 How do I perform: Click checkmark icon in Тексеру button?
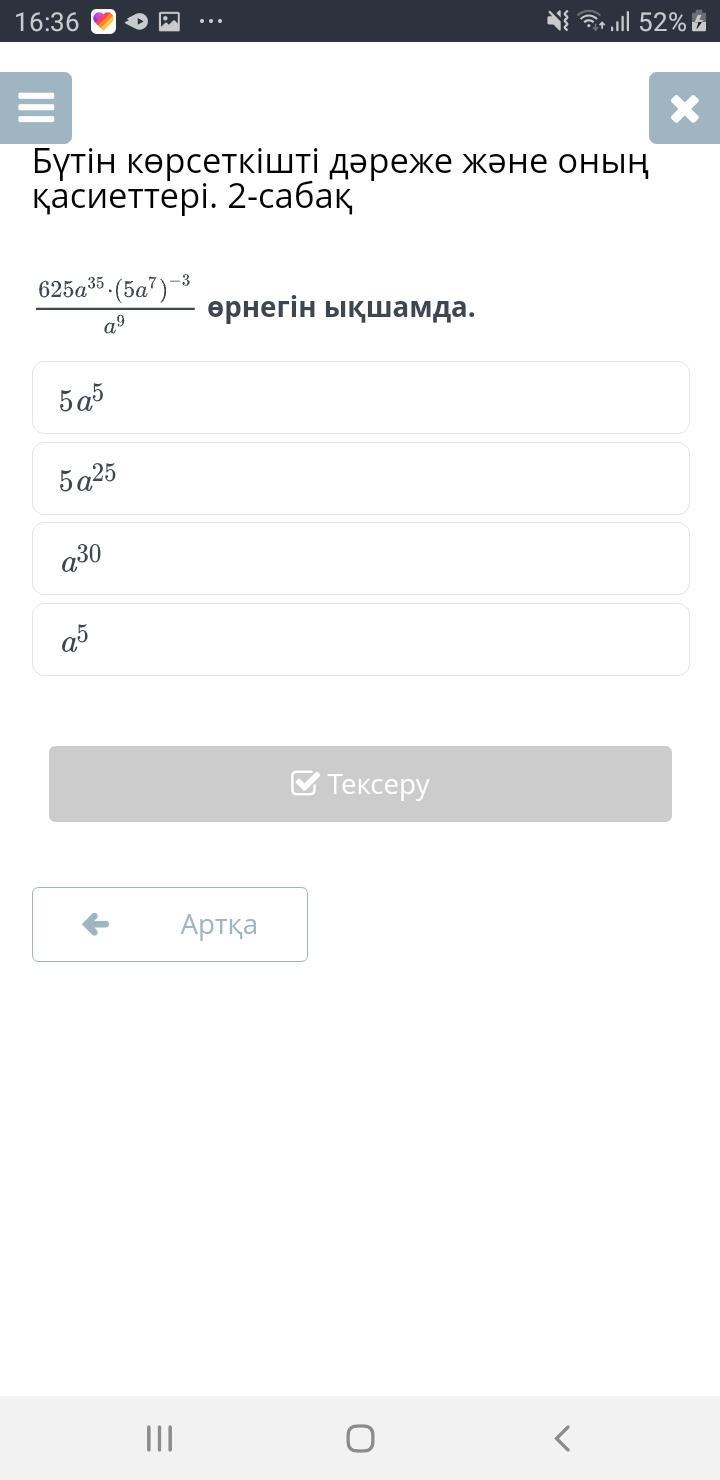(305, 783)
